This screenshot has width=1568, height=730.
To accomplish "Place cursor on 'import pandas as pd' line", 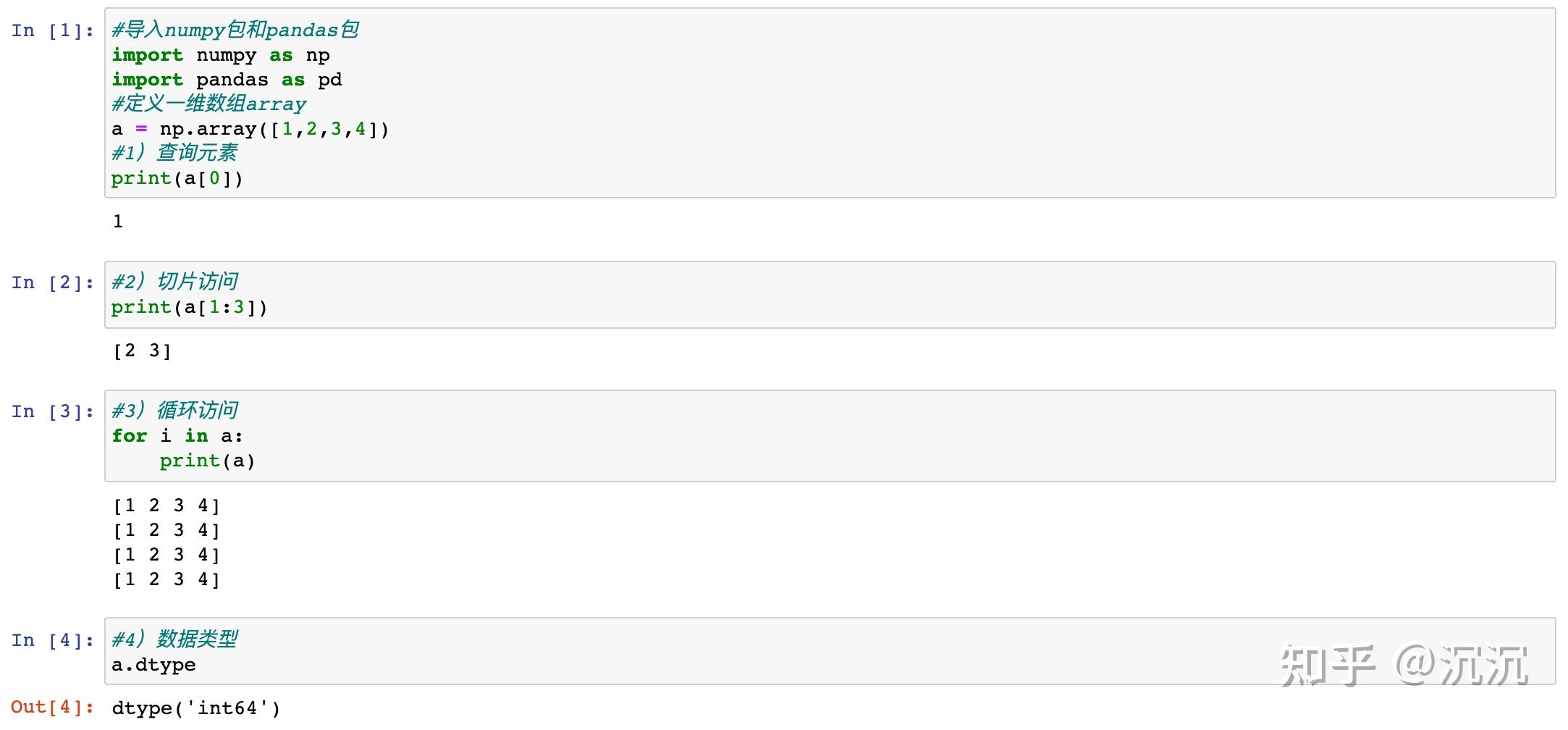I will click(227, 80).
